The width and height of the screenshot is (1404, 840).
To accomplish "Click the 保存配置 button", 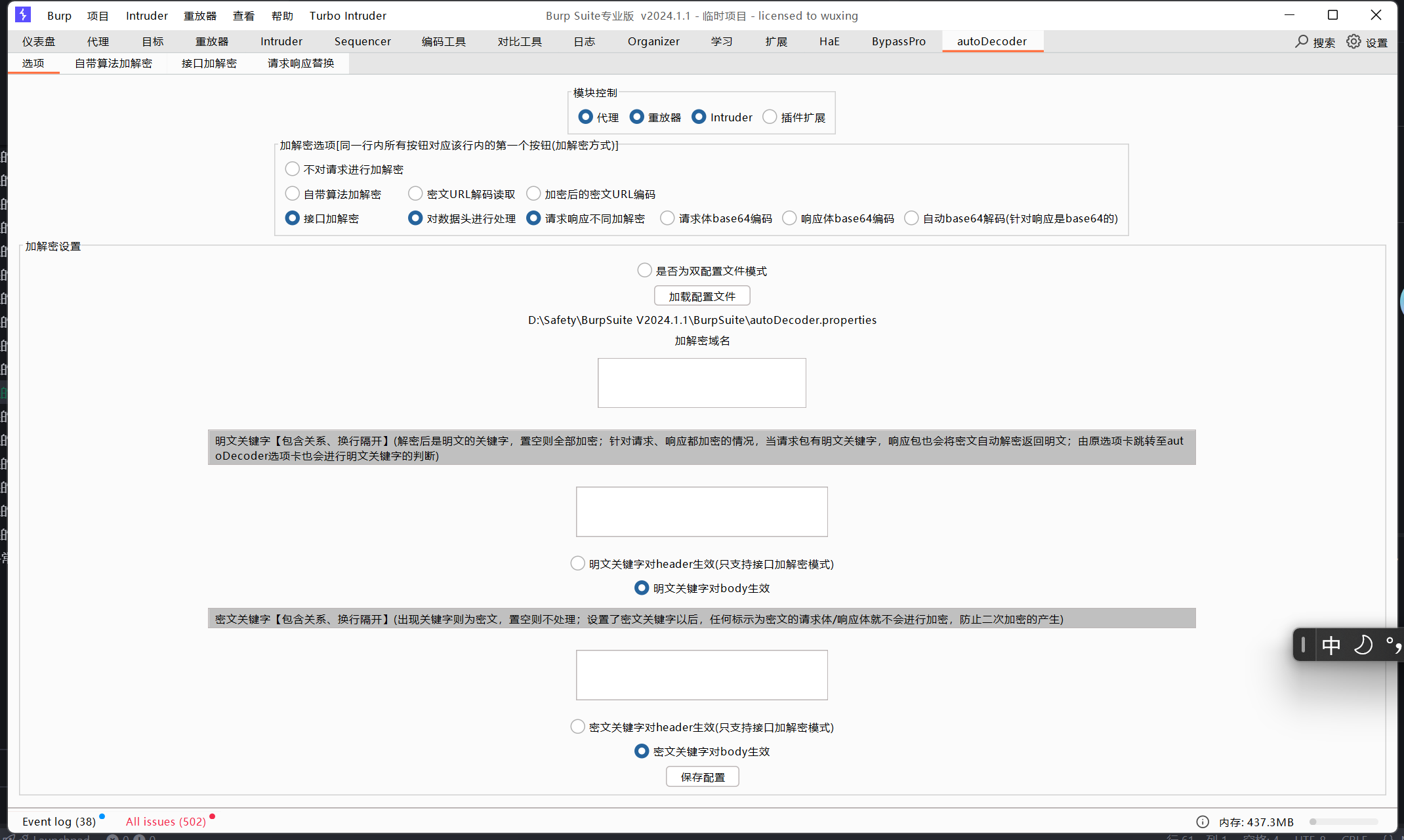I will point(703,777).
